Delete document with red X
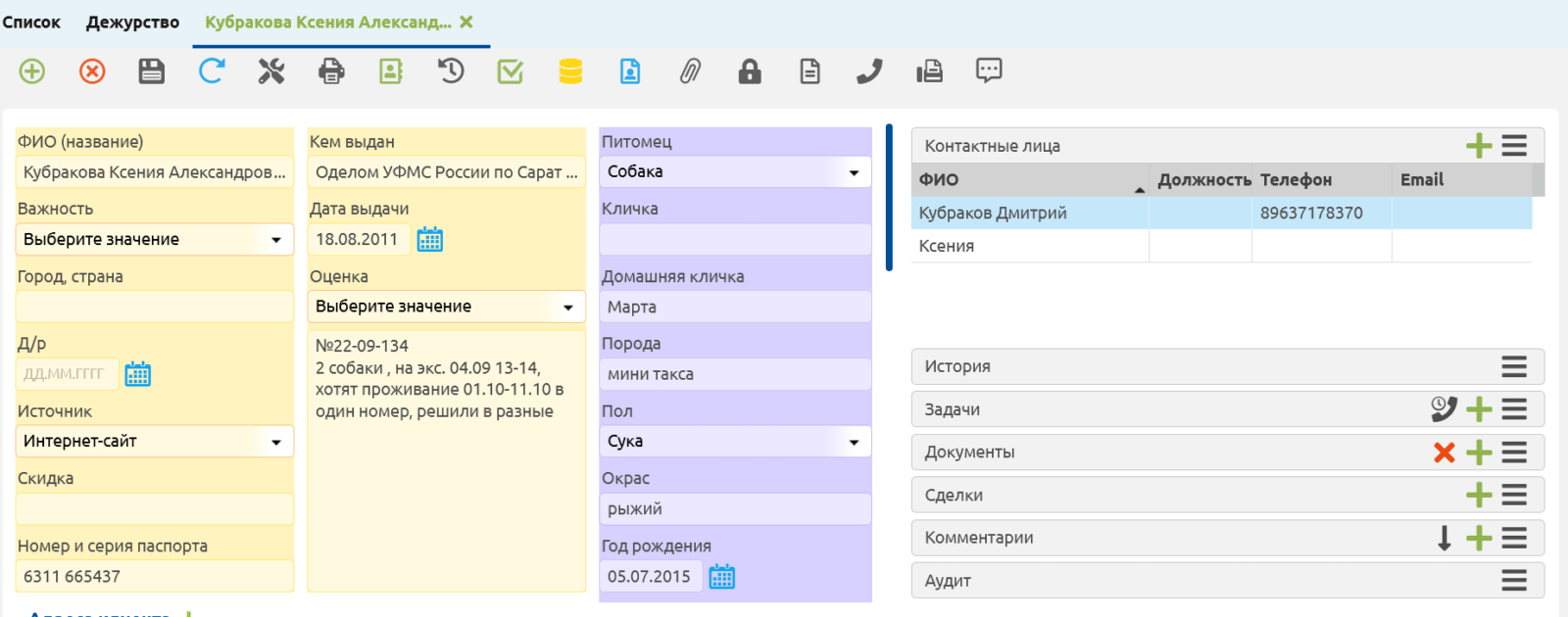The height and width of the screenshot is (617, 1568). [x=1444, y=452]
